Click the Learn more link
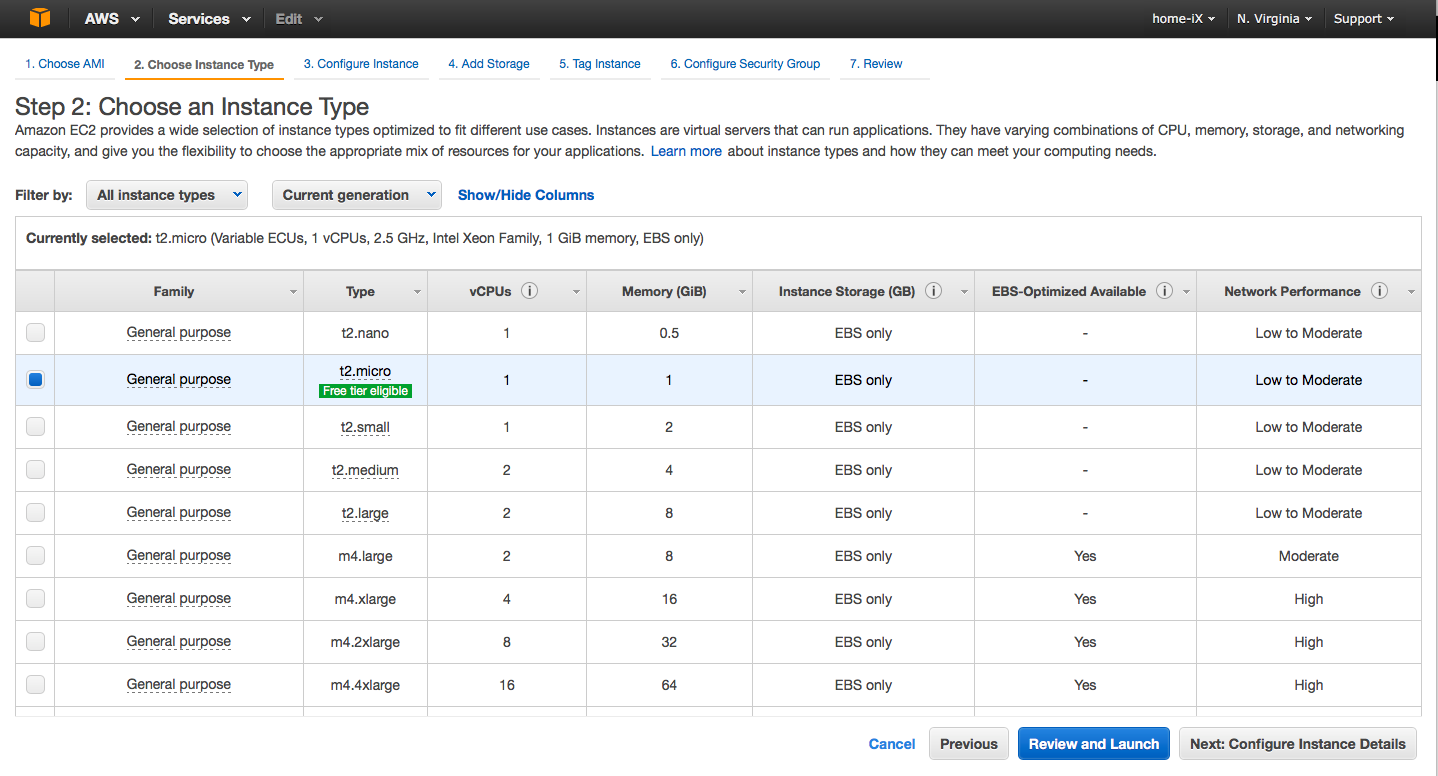 tap(686, 151)
